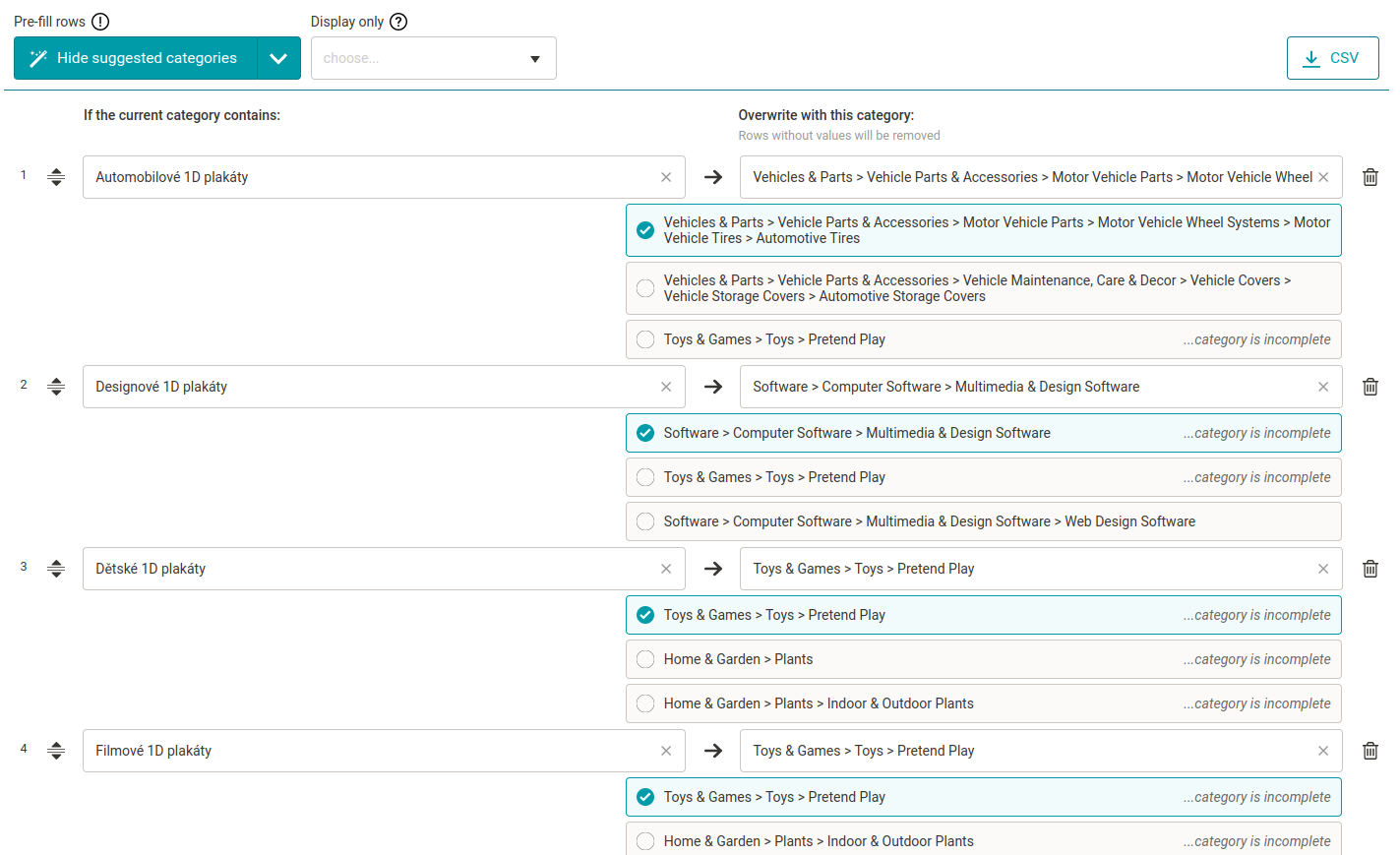The image size is (1400, 855).
Task: Click Hide suggested categories button
Action: tap(136, 58)
